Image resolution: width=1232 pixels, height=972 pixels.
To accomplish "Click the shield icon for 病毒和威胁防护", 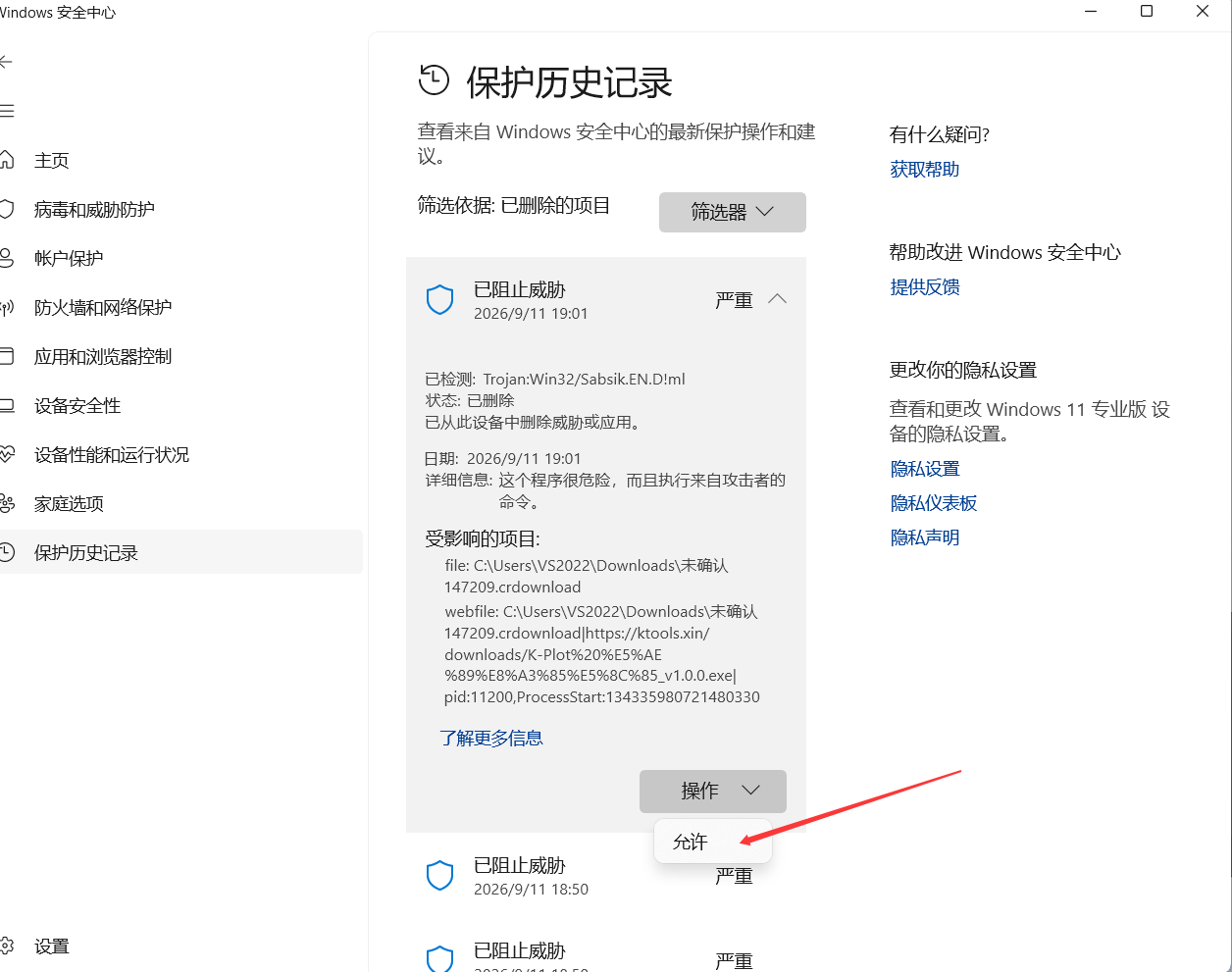I will coord(7,209).
